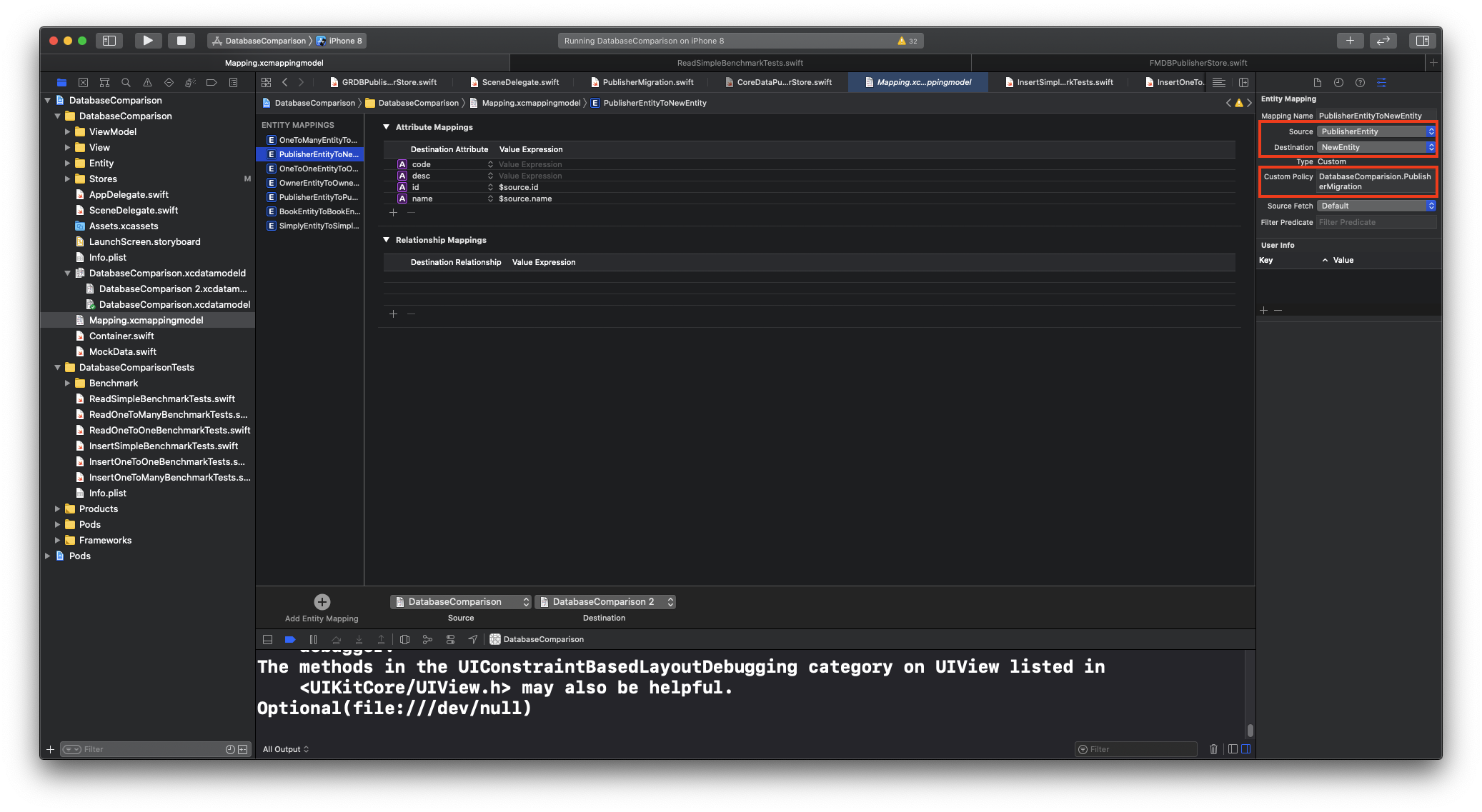Image resolution: width=1482 pixels, height=812 pixels.
Task: Hide the navigator panel
Action: point(109,41)
